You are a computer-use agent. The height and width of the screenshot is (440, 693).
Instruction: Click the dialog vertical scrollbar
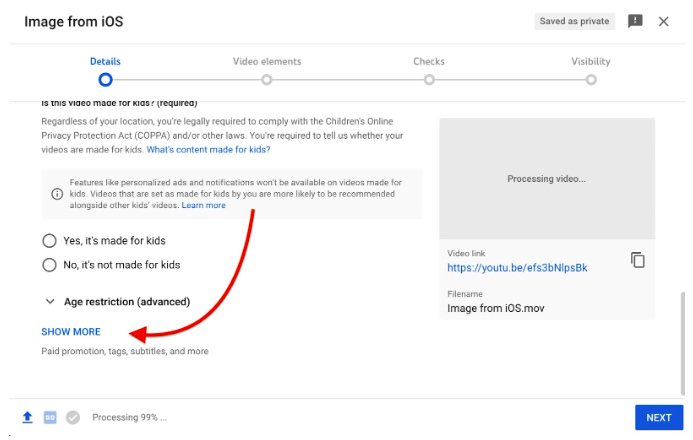coord(682,343)
